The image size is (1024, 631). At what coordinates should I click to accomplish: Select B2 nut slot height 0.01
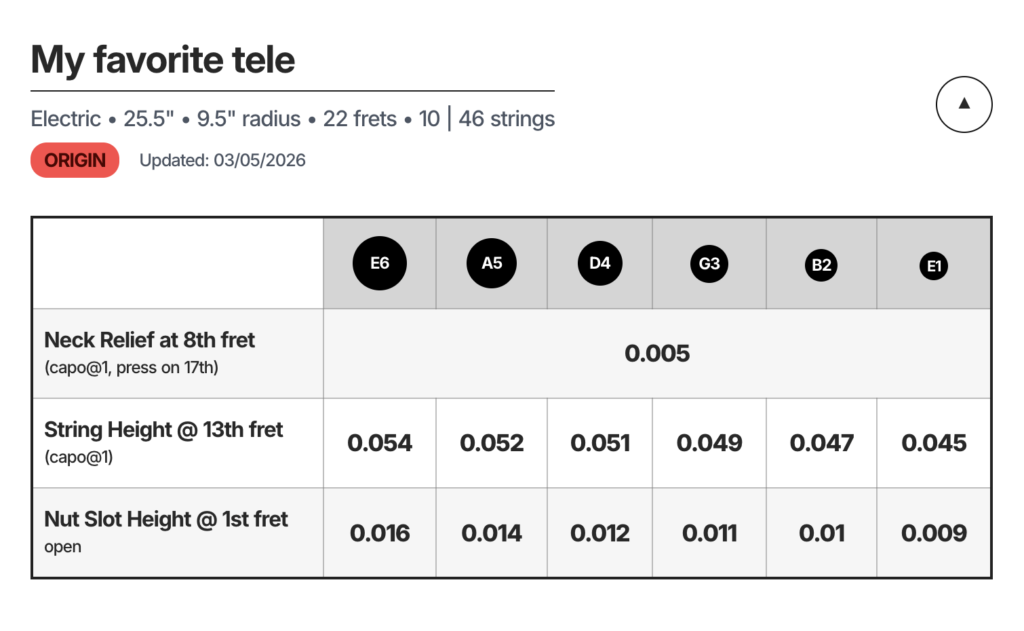(822, 533)
